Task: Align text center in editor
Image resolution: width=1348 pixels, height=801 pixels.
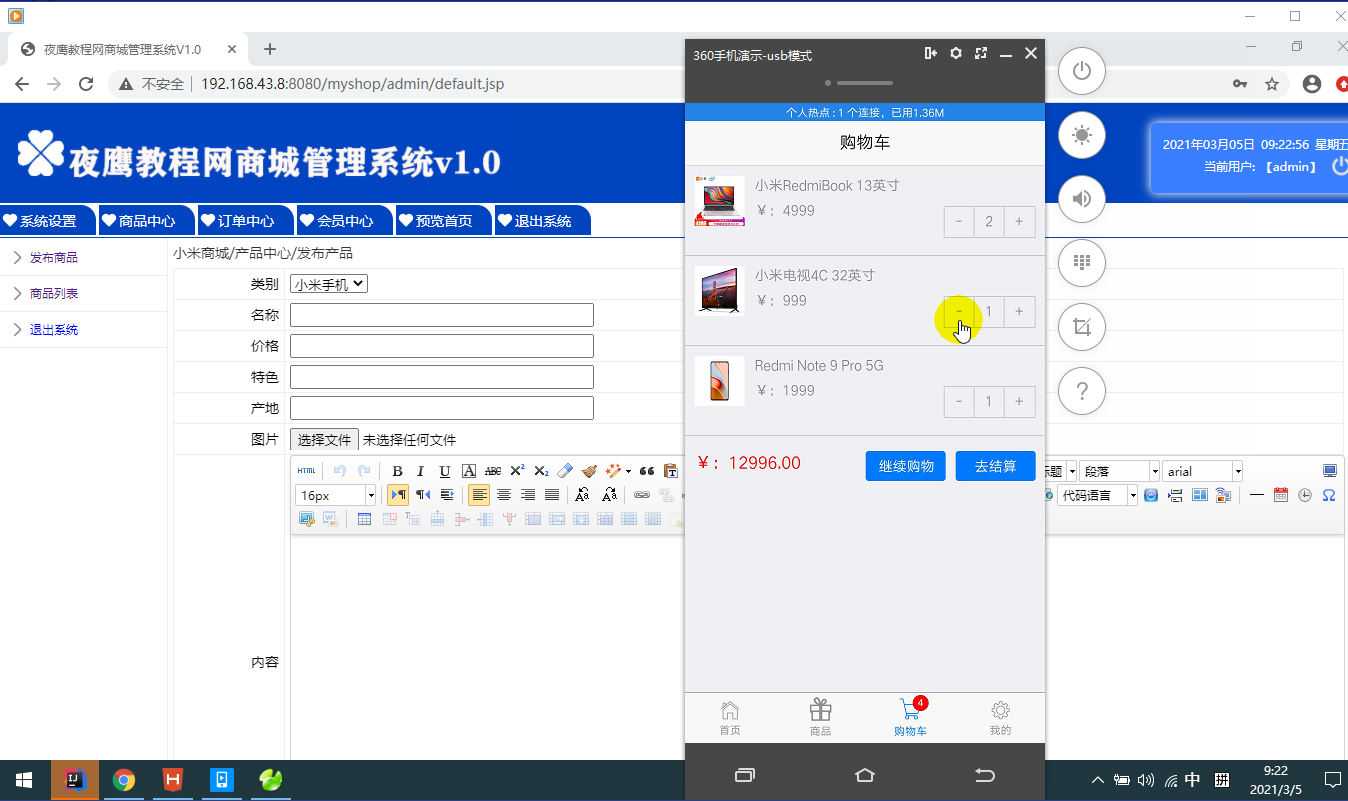Action: pos(503,495)
